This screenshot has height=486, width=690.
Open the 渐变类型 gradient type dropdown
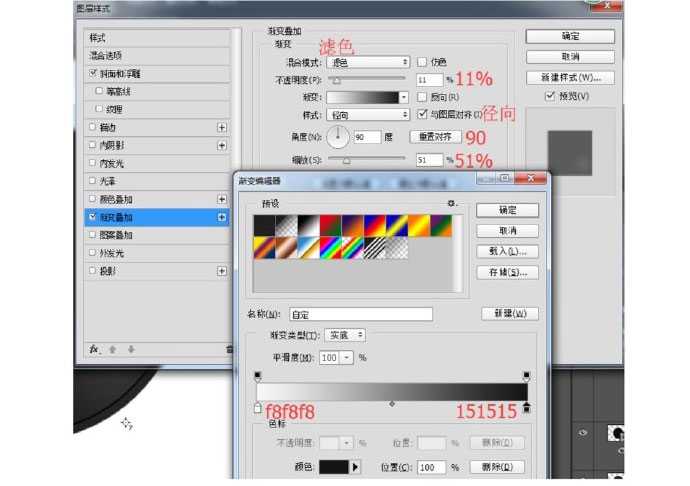347,335
